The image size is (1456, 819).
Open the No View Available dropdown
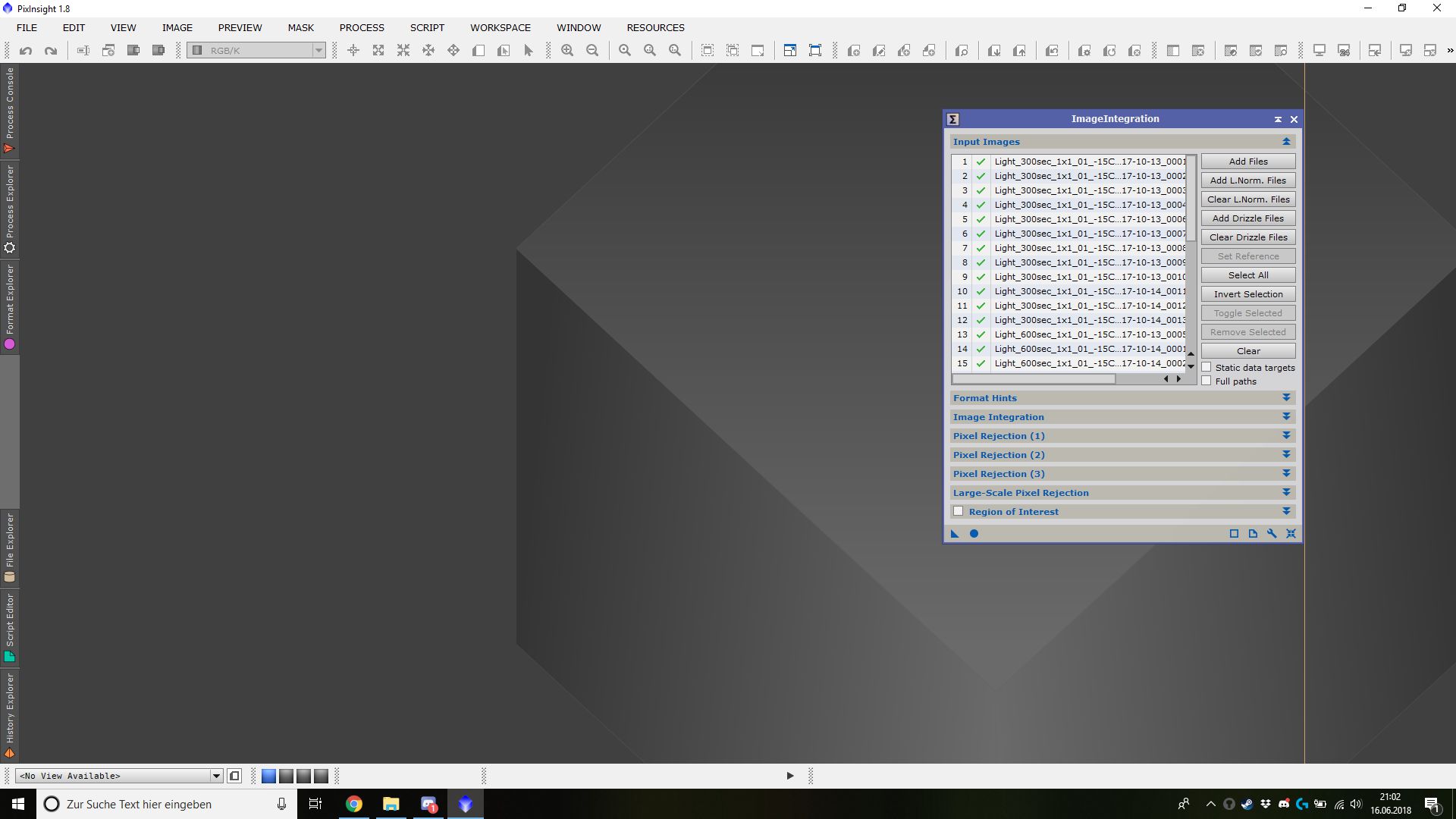tap(119, 776)
